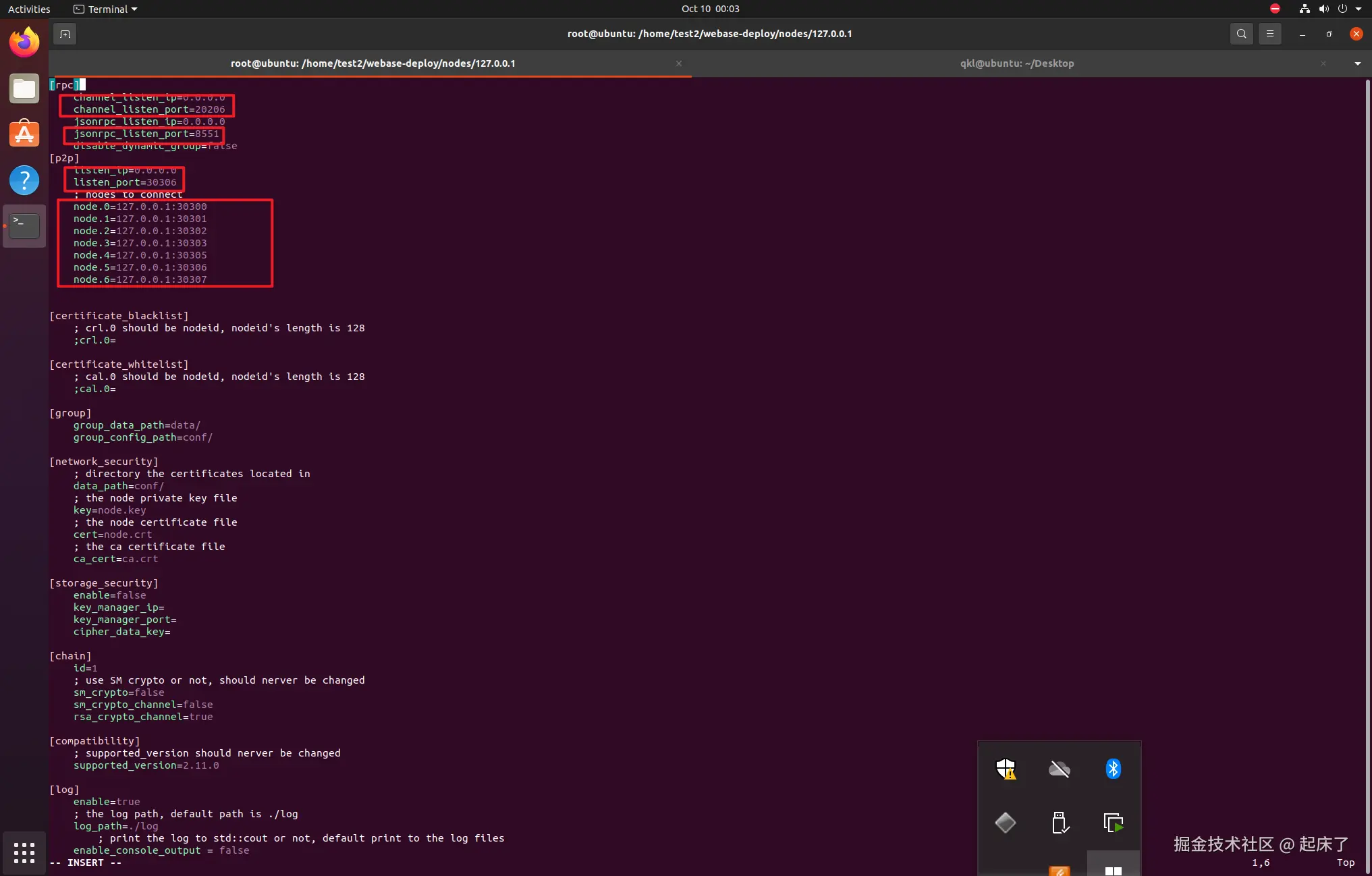Click the safely remove USB tray icon
This screenshot has height=876, width=1372.
pyautogui.click(x=1059, y=823)
